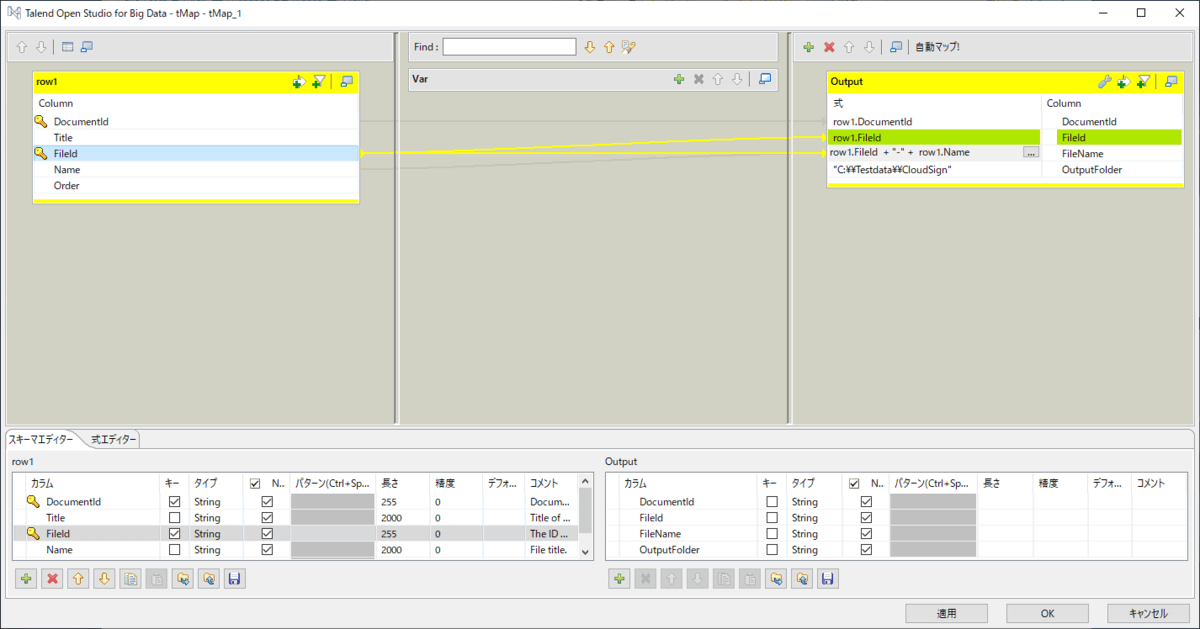Add column to Output schema with plus
Viewport: 1200px width, 629px height.
tap(619, 578)
